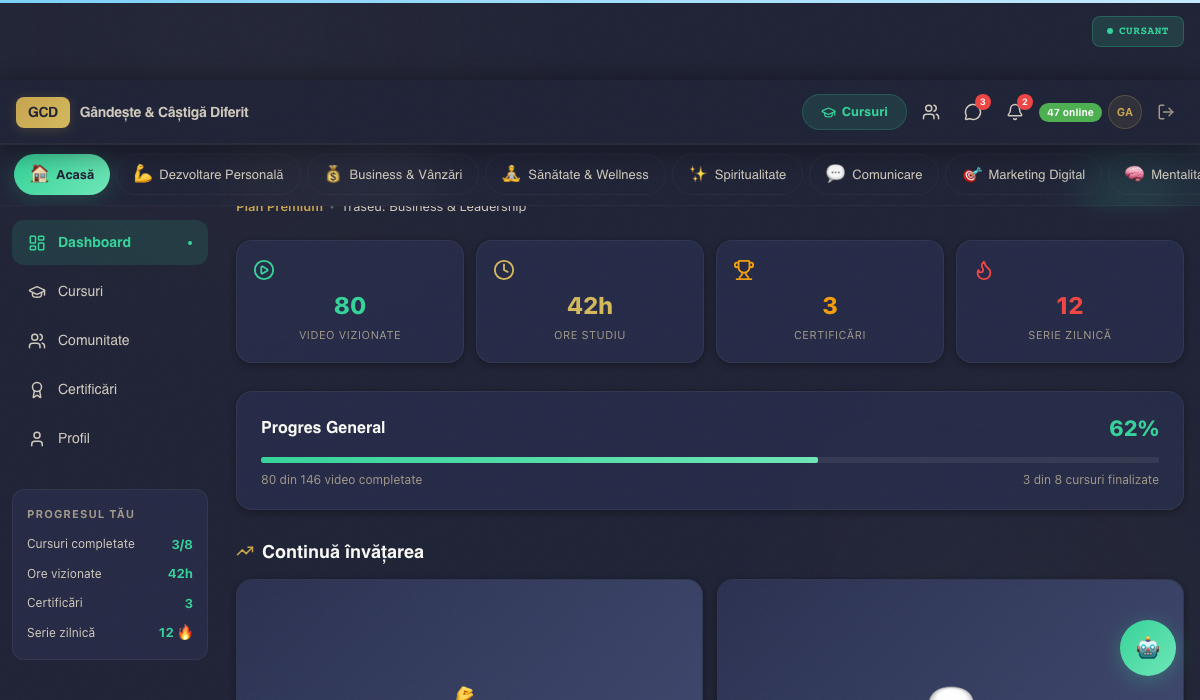Click the 12 Serie Zilnică stat value
The image size is (1200, 700).
(1070, 306)
